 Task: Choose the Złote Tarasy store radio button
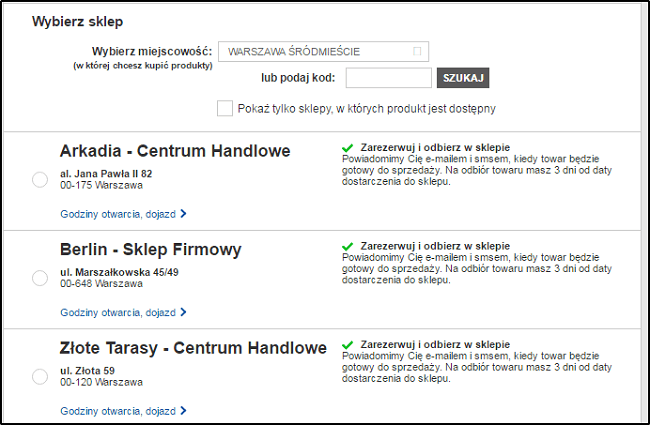coord(40,376)
